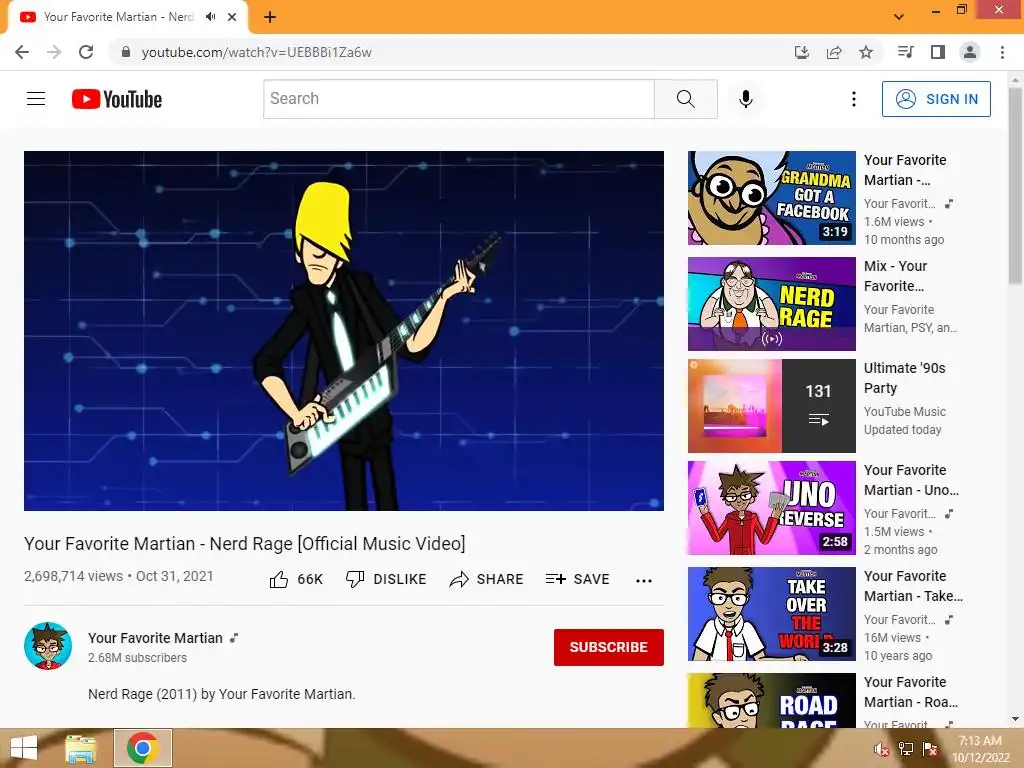
Task: Open the Chrome profile avatar
Action: pyautogui.click(x=970, y=52)
